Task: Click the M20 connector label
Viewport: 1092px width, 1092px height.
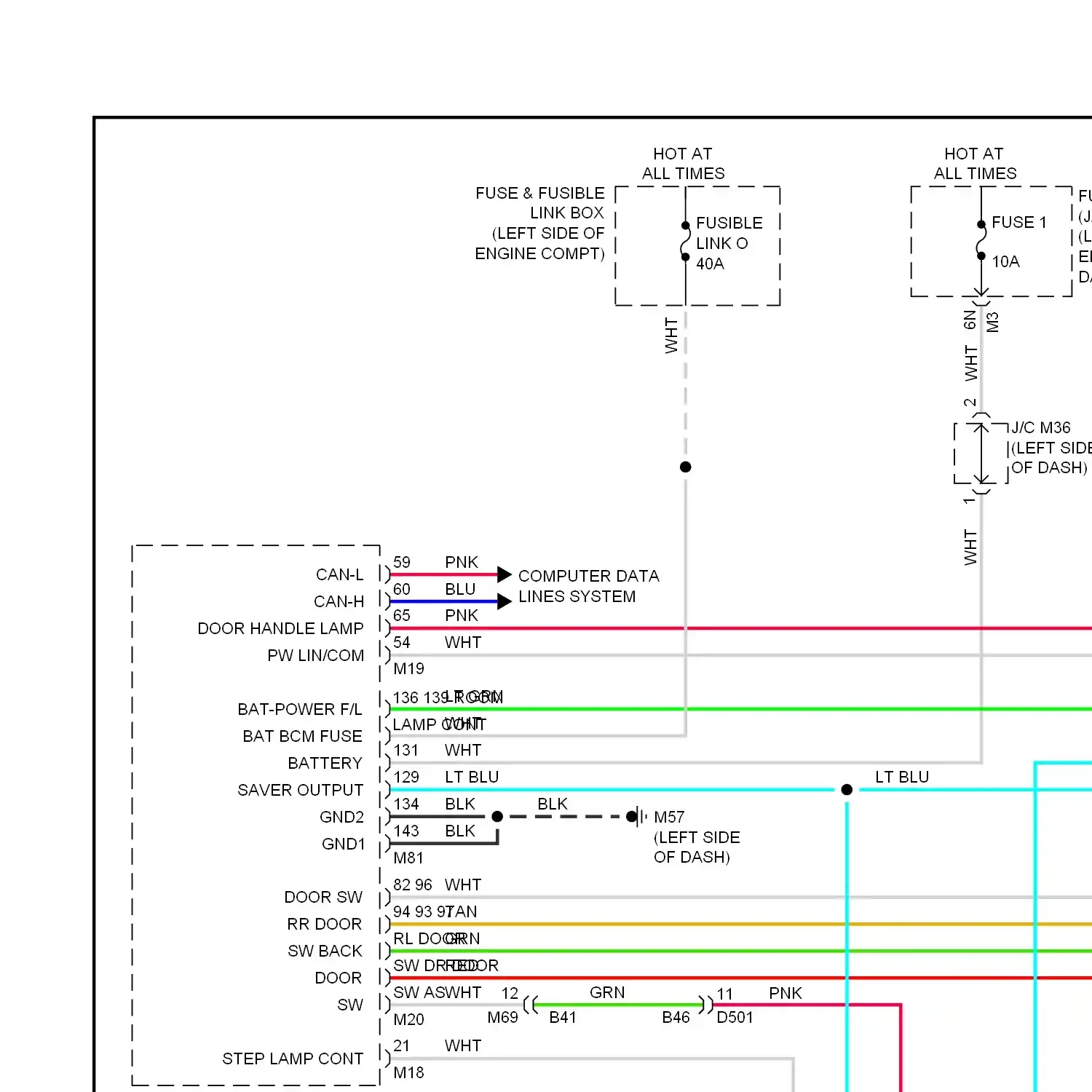Action: (408, 1019)
